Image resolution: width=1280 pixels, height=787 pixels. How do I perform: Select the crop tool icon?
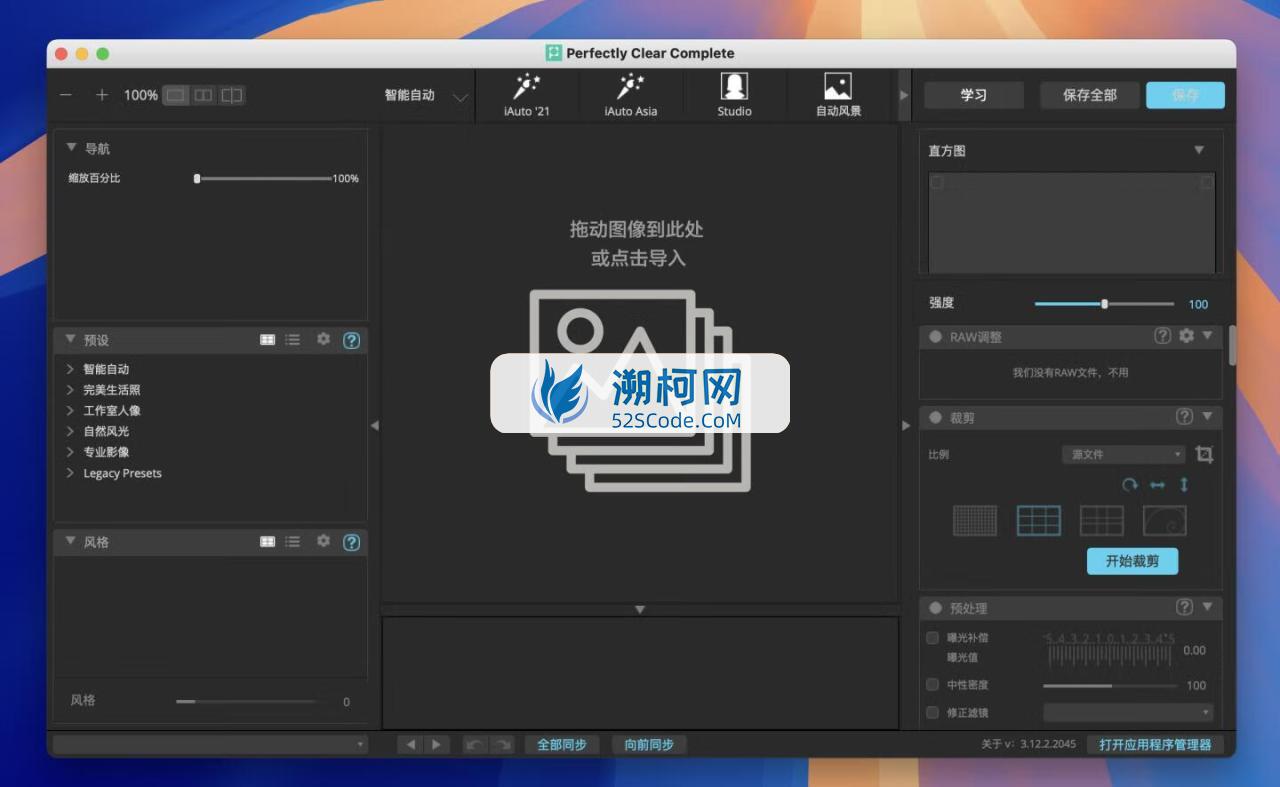(x=1204, y=454)
